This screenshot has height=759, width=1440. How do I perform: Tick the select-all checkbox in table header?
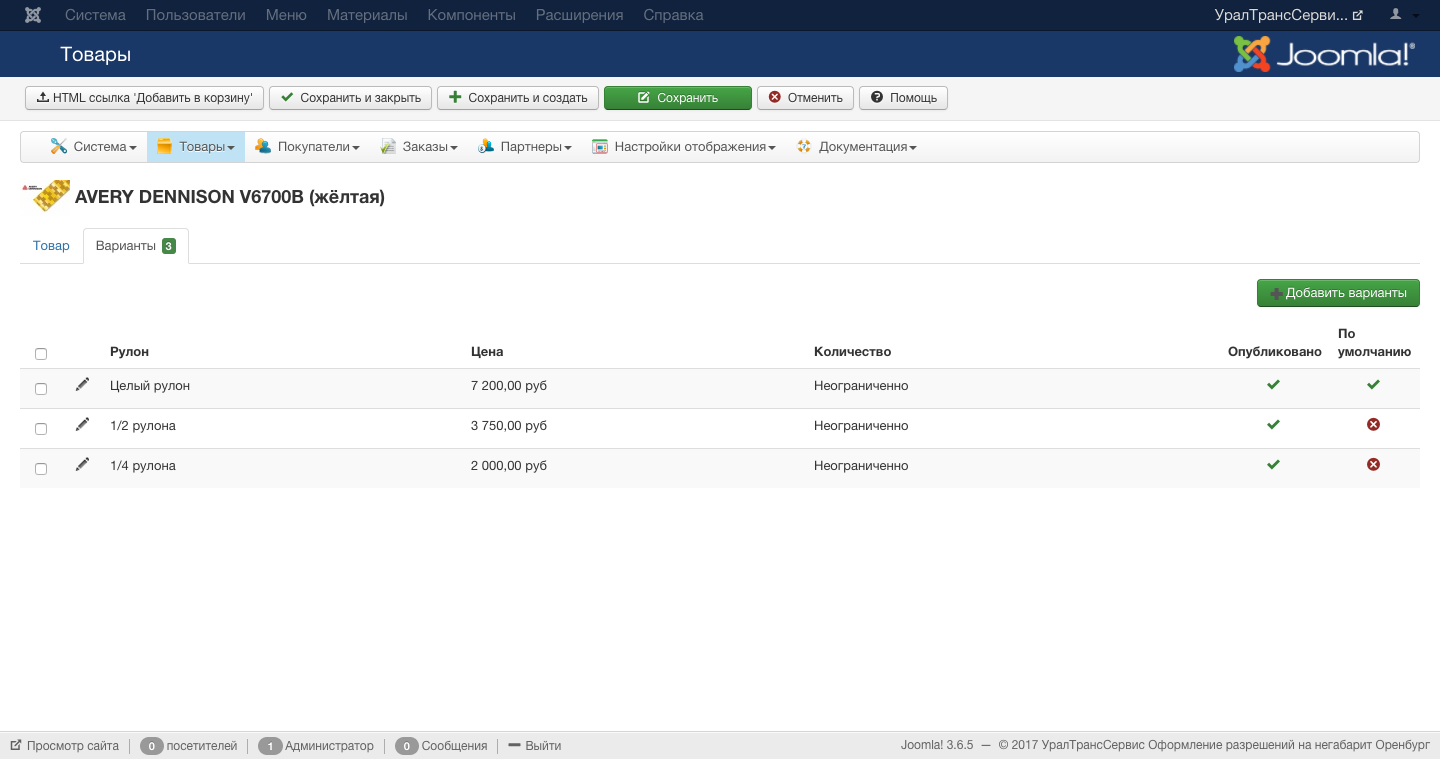[x=41, y=354]
